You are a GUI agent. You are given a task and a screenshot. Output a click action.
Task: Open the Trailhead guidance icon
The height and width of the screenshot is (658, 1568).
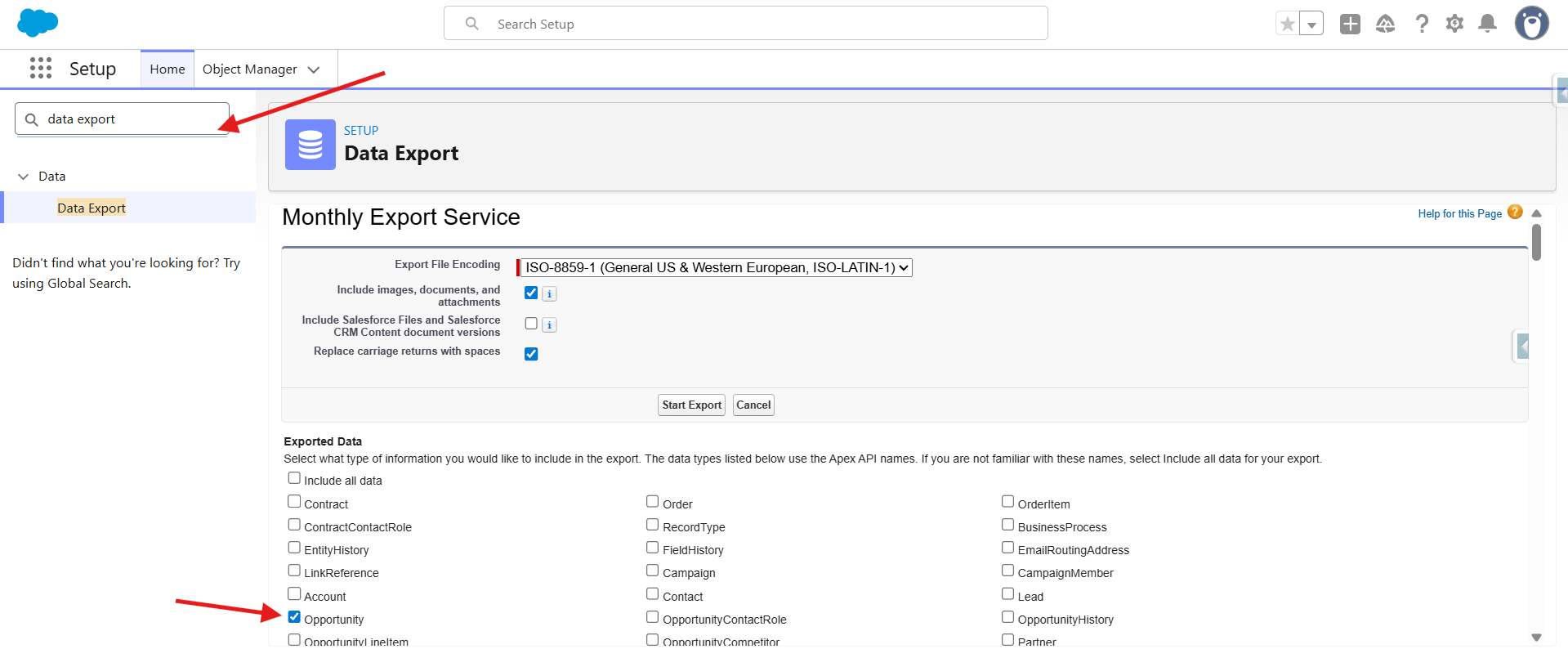[x=1385, y=24]
